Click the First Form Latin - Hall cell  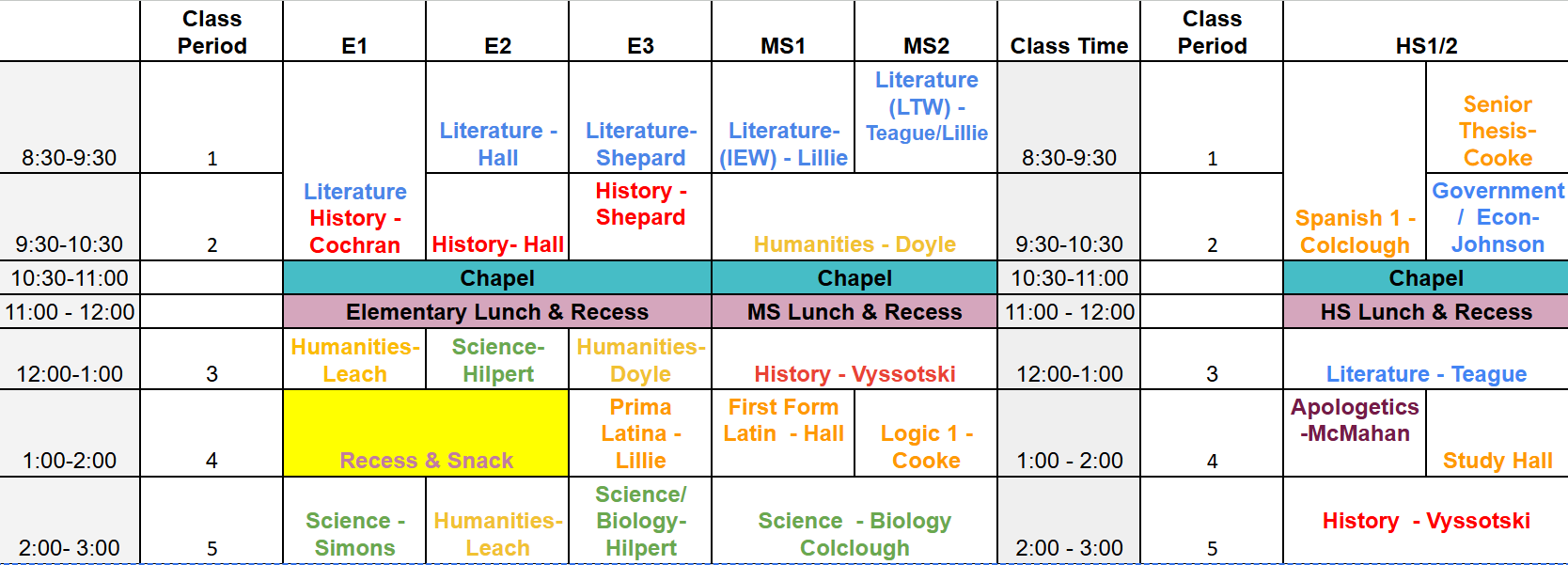tap(783, 433)
